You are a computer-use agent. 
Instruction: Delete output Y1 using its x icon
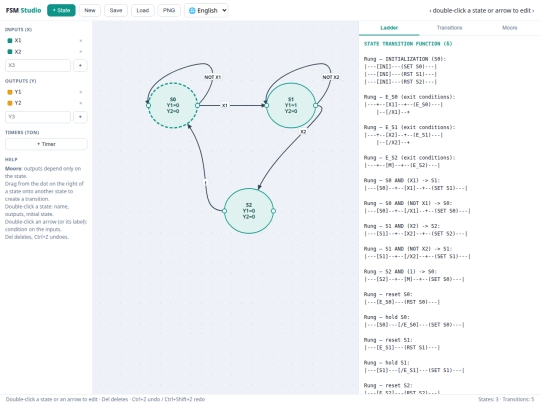tap(81, 92)
